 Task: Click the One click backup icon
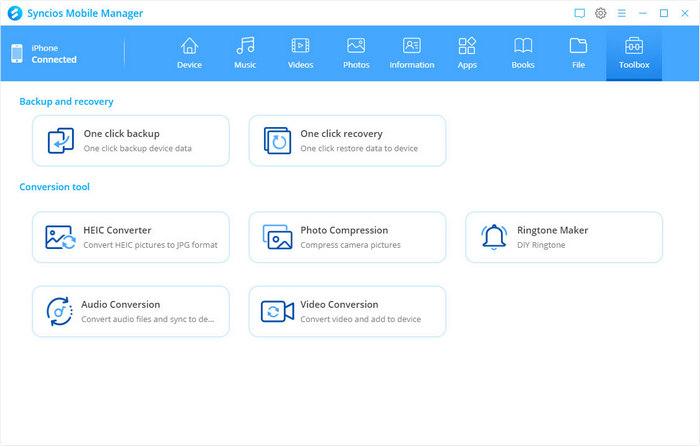pos(61,141)
